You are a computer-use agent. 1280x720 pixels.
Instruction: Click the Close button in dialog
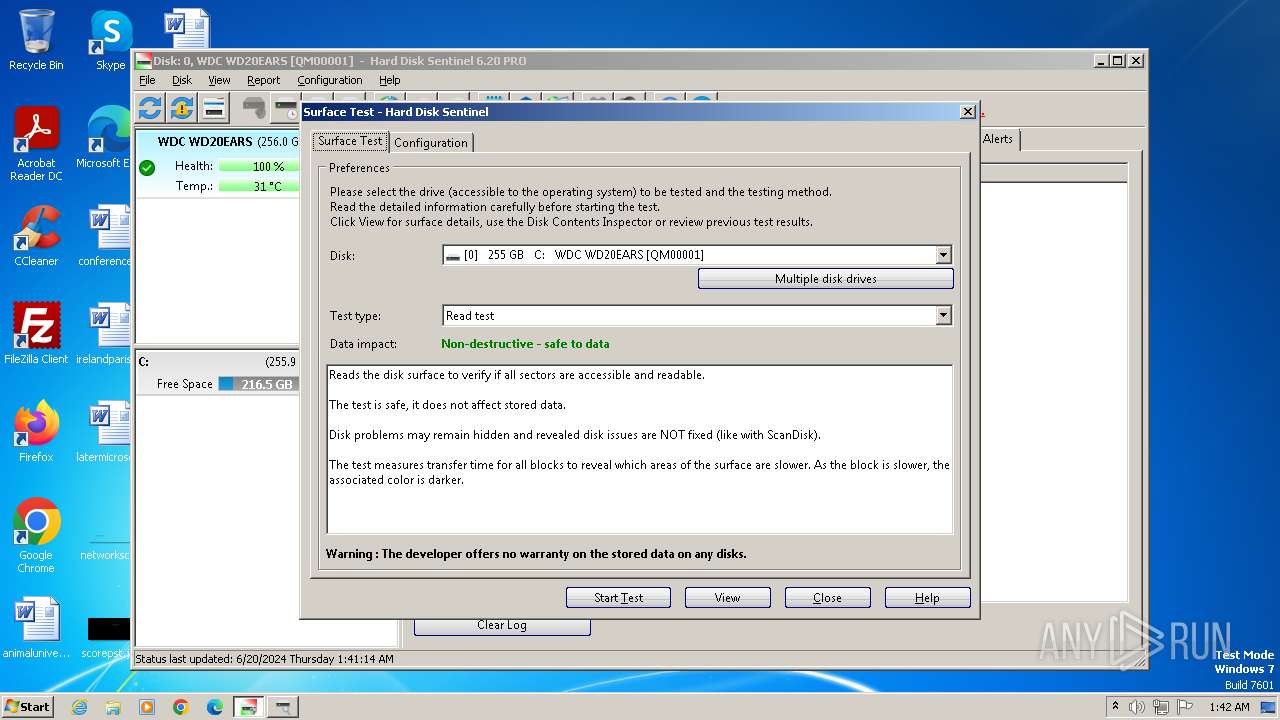point(827,598)
